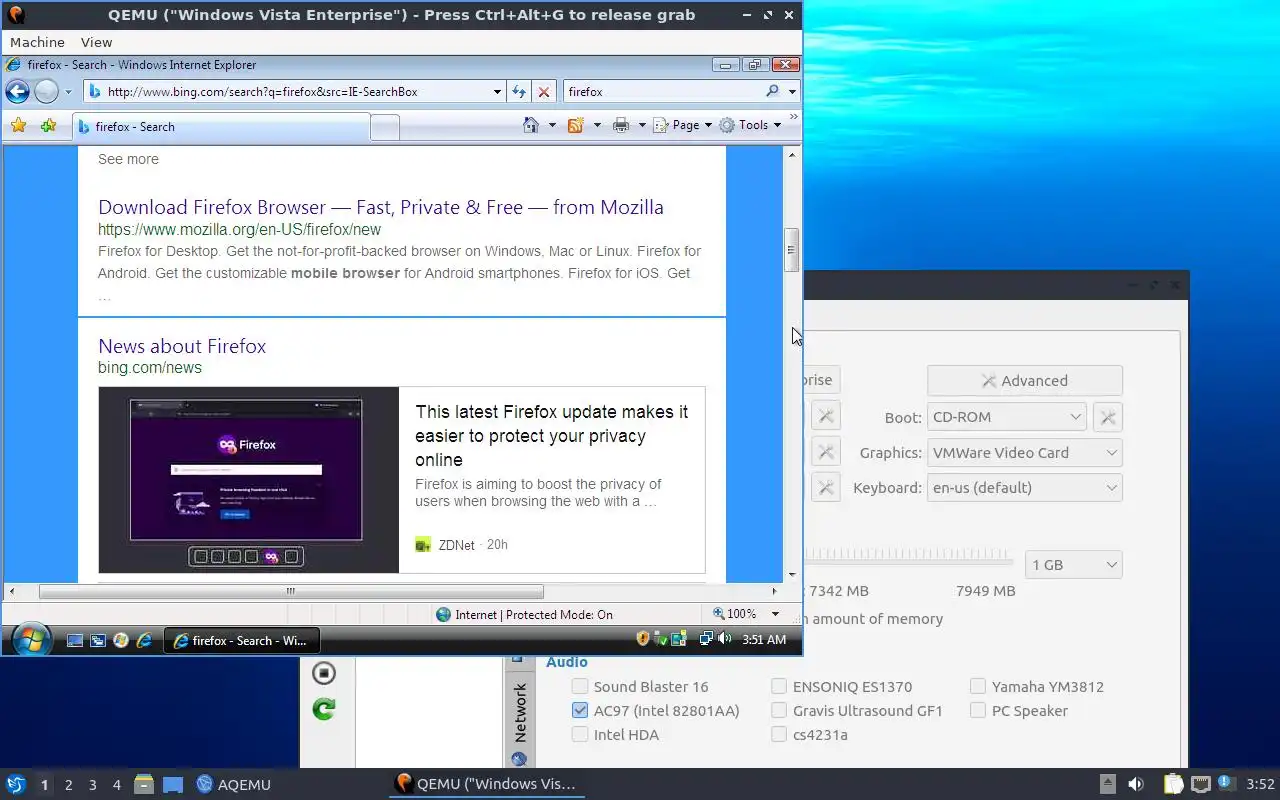1280x800 pixels.
Task: Click the empty New Tab button in IE
Action: coord(385,127)
